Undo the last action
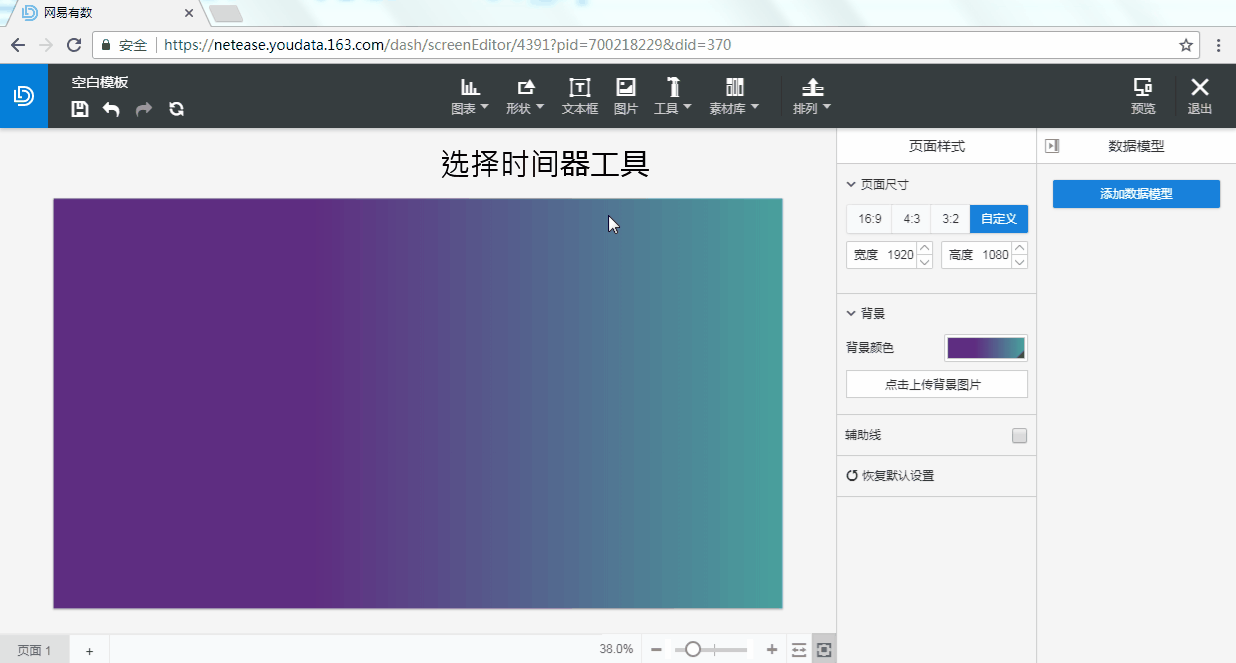 (111, 109)
